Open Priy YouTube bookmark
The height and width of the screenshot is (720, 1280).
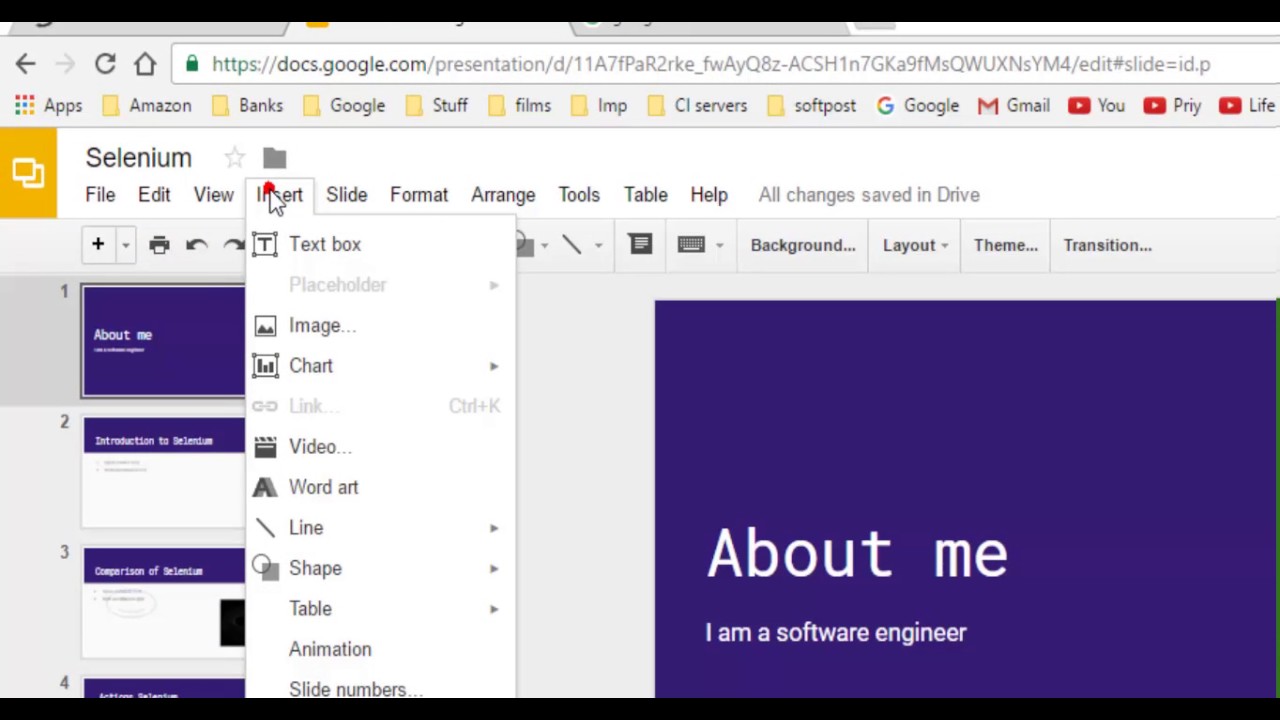[1172, 105]
